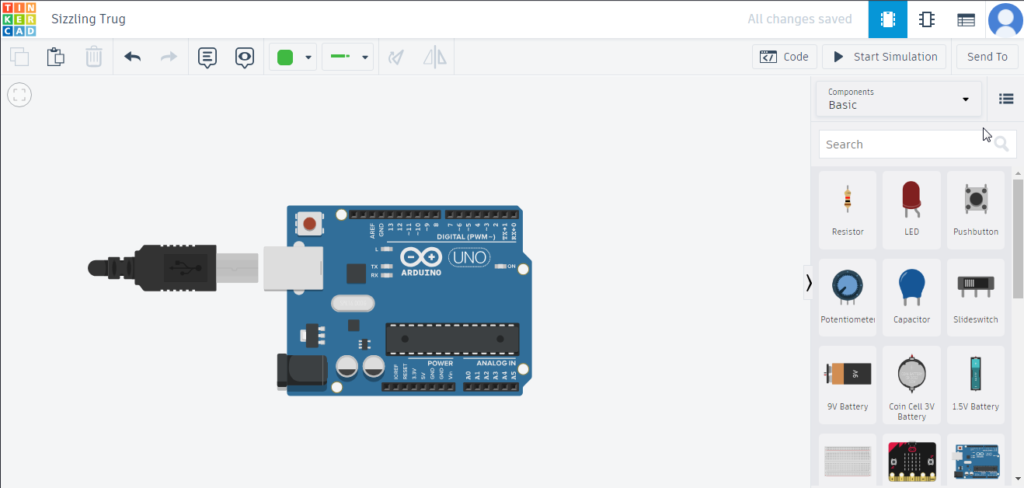Mirror the selected component

pos(434,57)
